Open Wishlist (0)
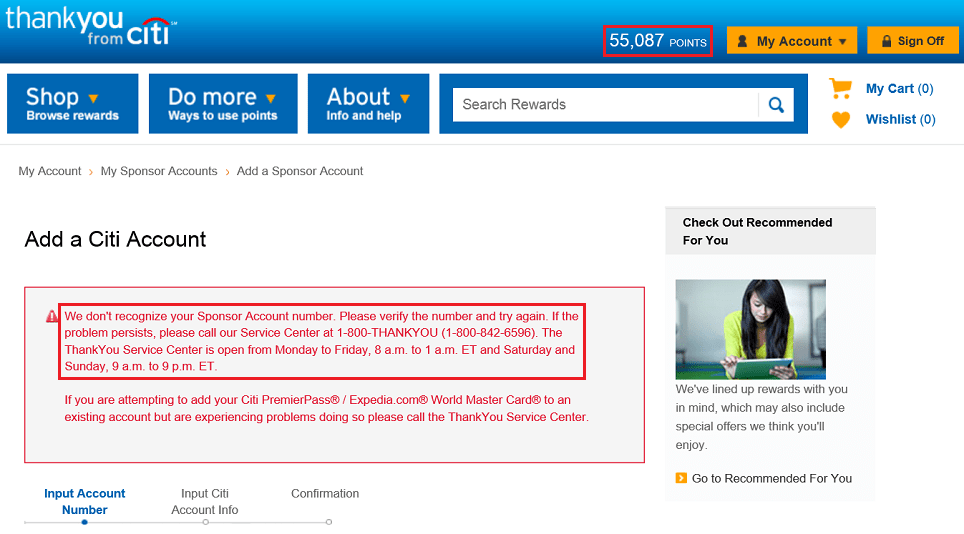This screenshot has width=964, height=534. click(900, 119)
